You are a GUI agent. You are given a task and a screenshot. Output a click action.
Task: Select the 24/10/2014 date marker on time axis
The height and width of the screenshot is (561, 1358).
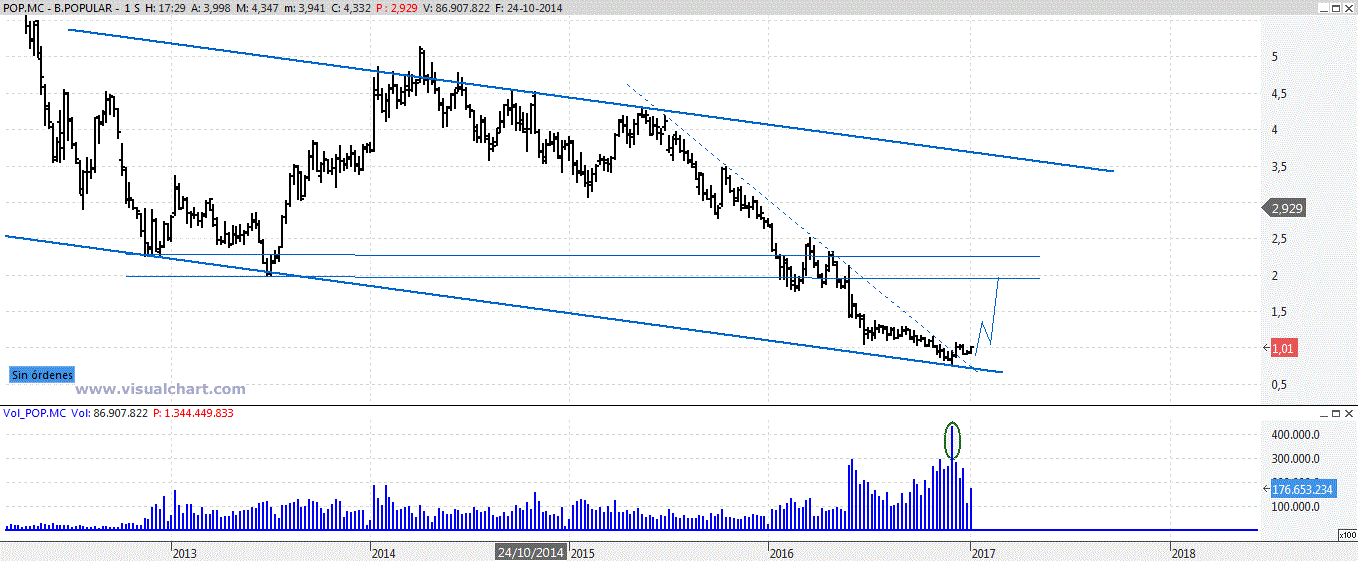pos(531,552)
